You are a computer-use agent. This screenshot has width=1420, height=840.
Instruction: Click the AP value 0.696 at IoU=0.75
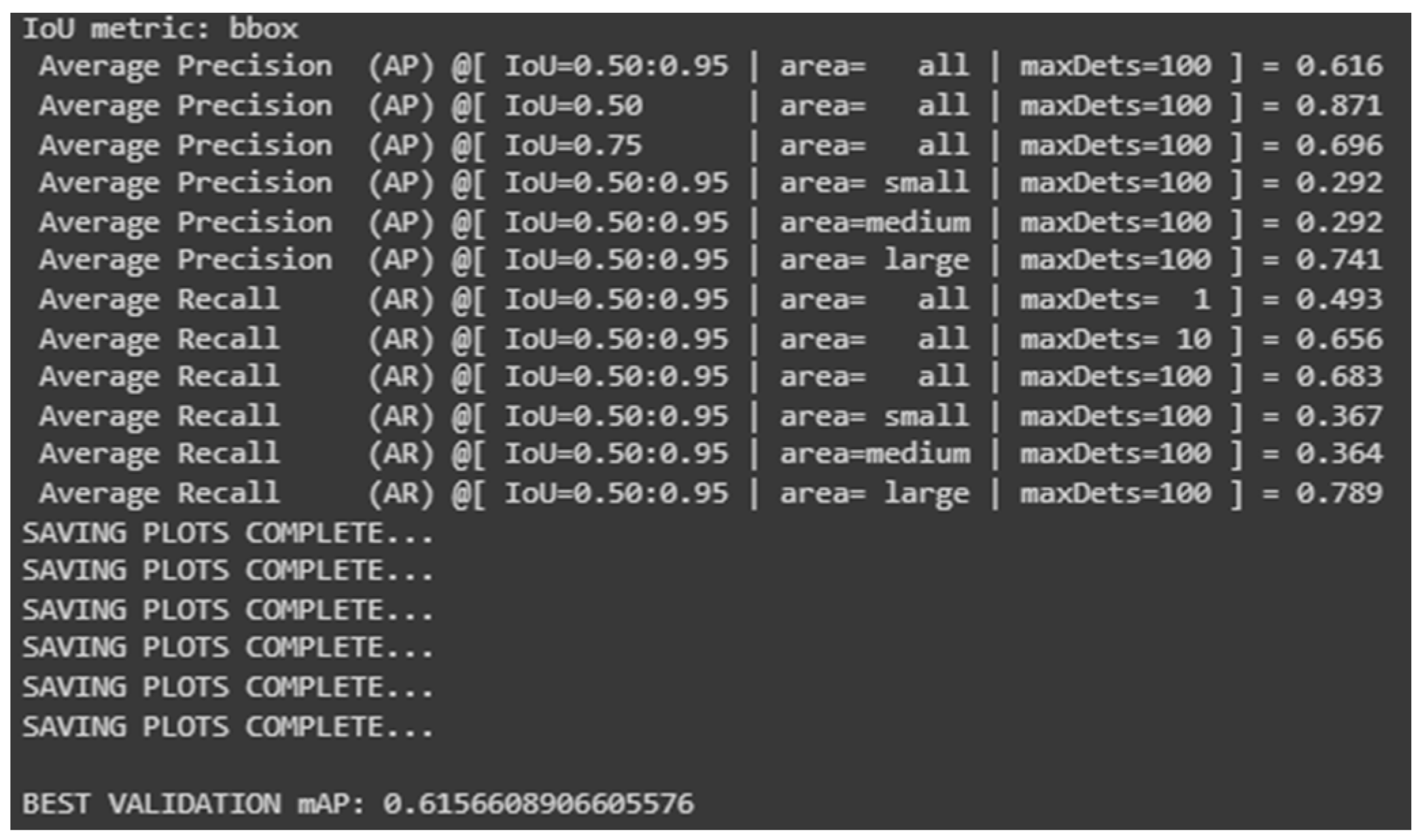[x=1338, y=145]
